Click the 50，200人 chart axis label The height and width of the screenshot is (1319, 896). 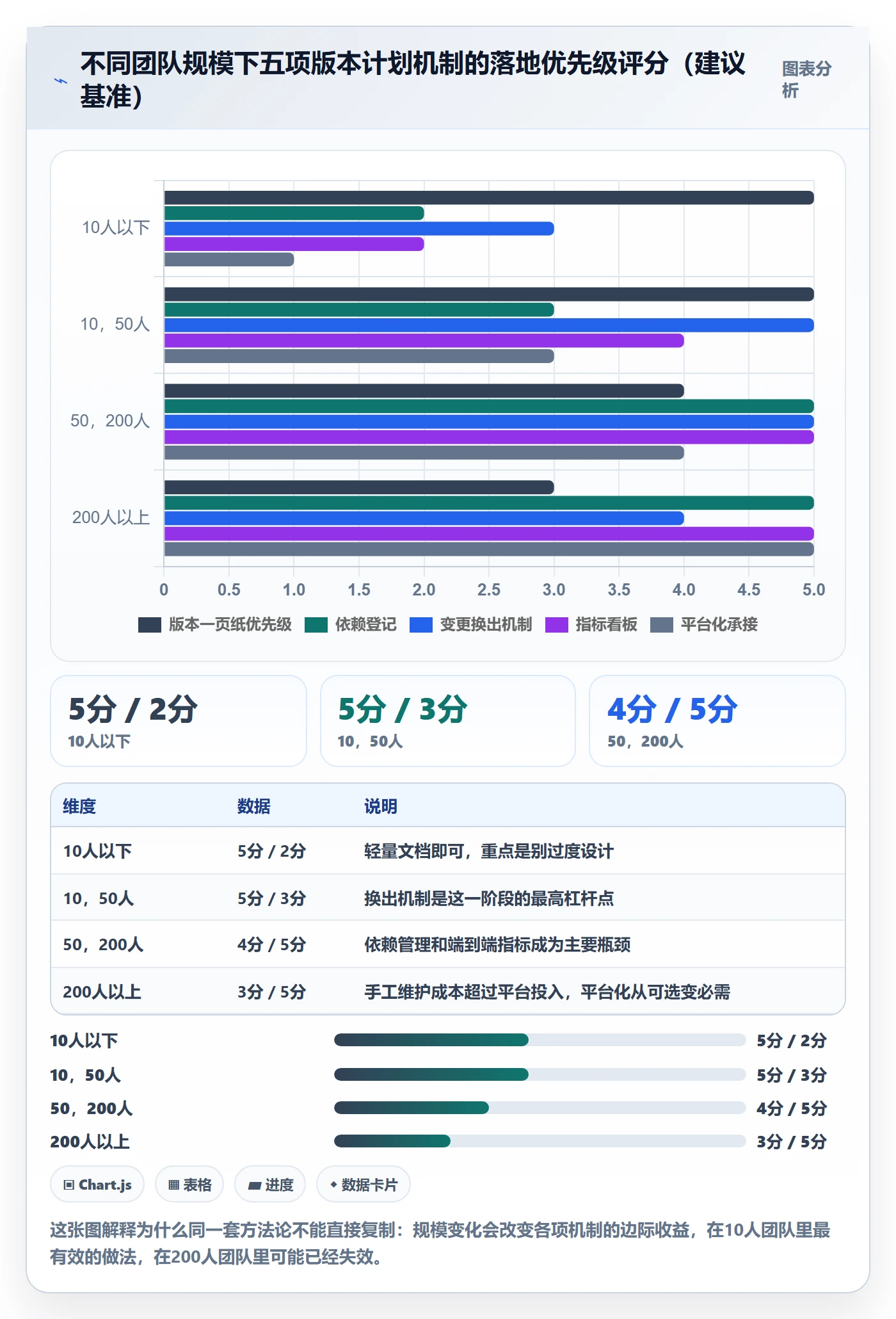click(x=110, y=421)
